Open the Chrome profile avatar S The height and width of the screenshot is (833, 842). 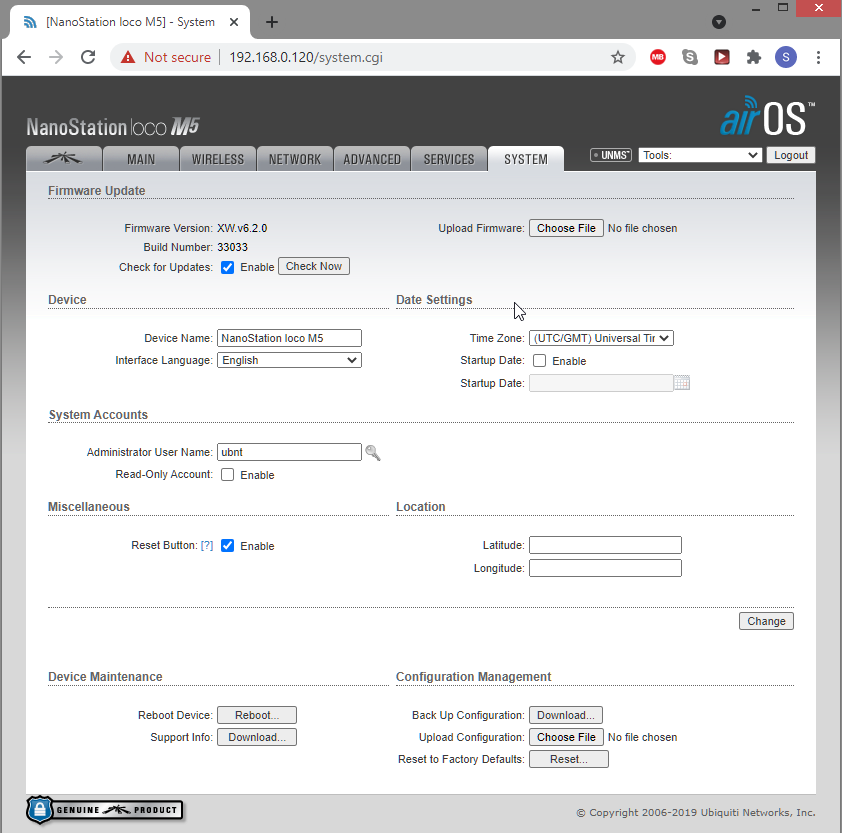click(x=786, y=57)
